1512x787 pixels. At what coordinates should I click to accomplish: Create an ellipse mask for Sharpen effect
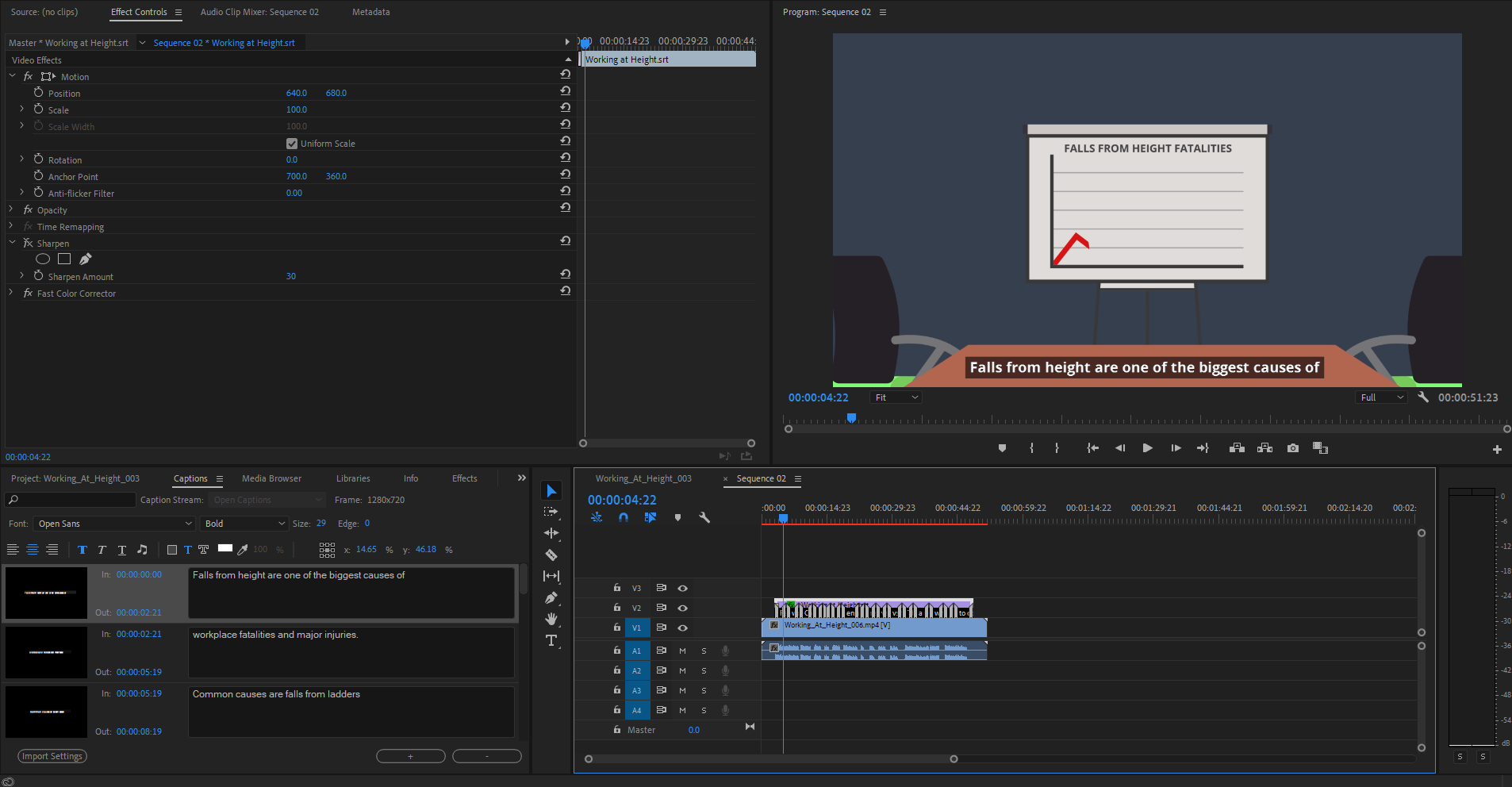(43, 259)
